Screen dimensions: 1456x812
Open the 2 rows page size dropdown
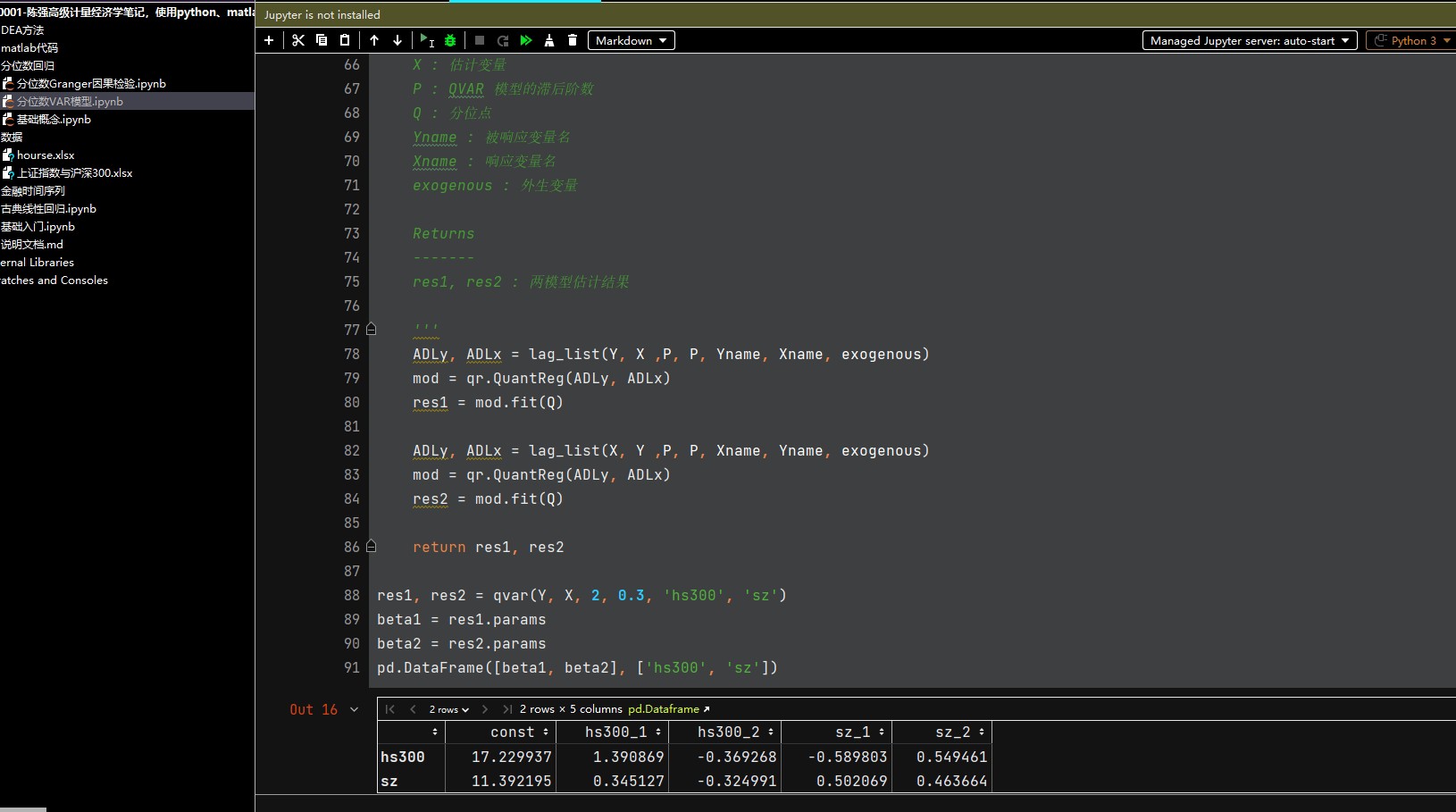pos(448,709)
